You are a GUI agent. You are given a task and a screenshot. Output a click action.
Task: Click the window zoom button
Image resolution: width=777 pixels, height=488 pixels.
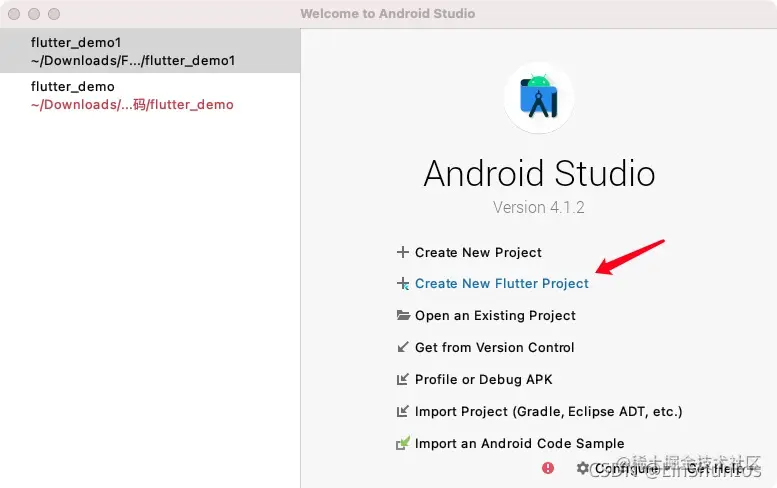pos(54,14)
